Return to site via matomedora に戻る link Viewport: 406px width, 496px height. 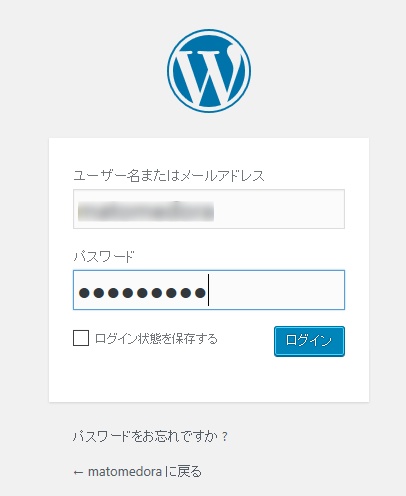click(138, 472)
